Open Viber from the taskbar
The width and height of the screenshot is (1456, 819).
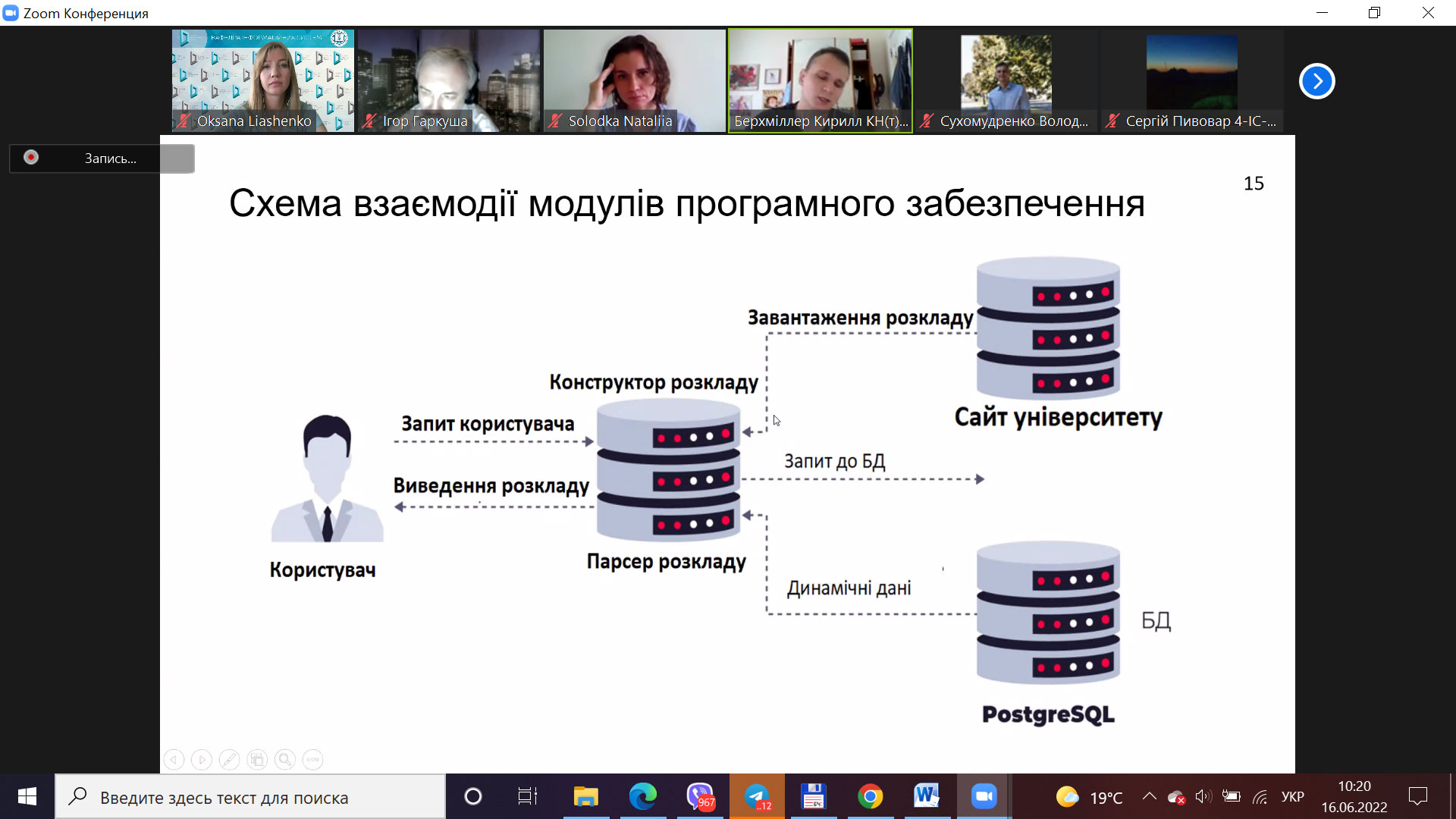point(699,796)
